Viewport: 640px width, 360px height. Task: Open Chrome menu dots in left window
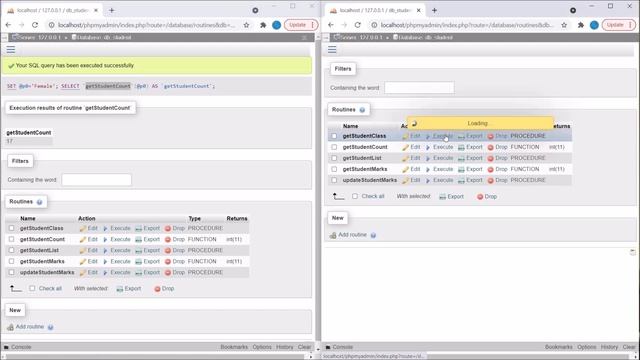click(x=313, y=25)
